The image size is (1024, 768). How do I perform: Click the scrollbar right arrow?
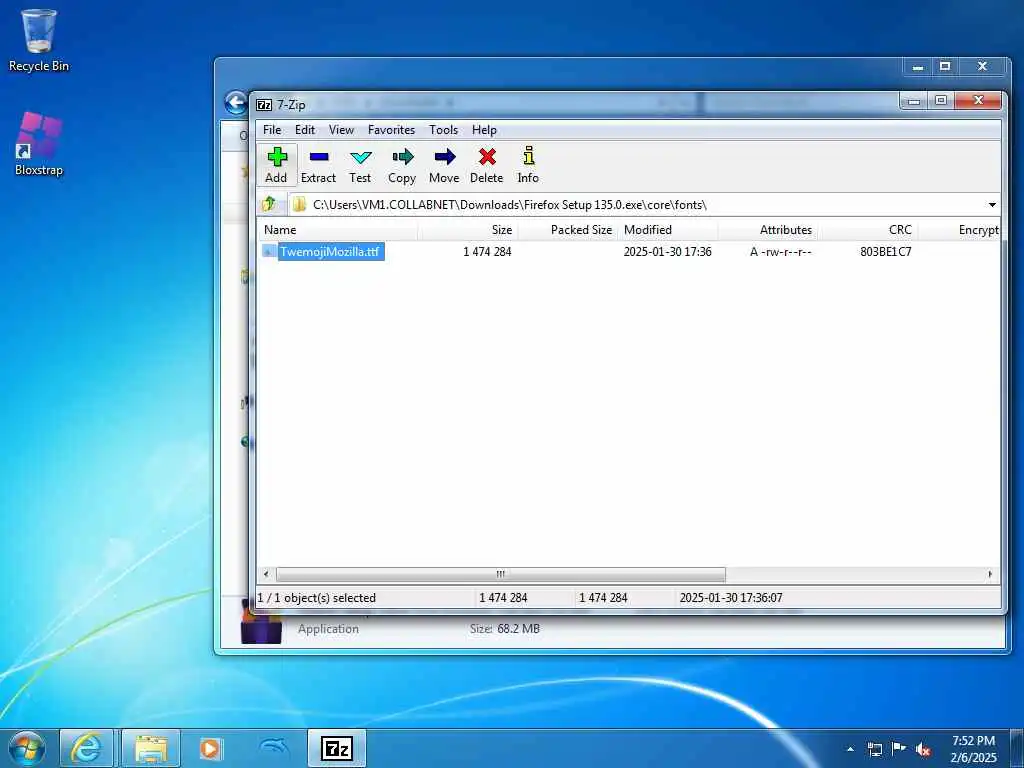pos(990,574)
